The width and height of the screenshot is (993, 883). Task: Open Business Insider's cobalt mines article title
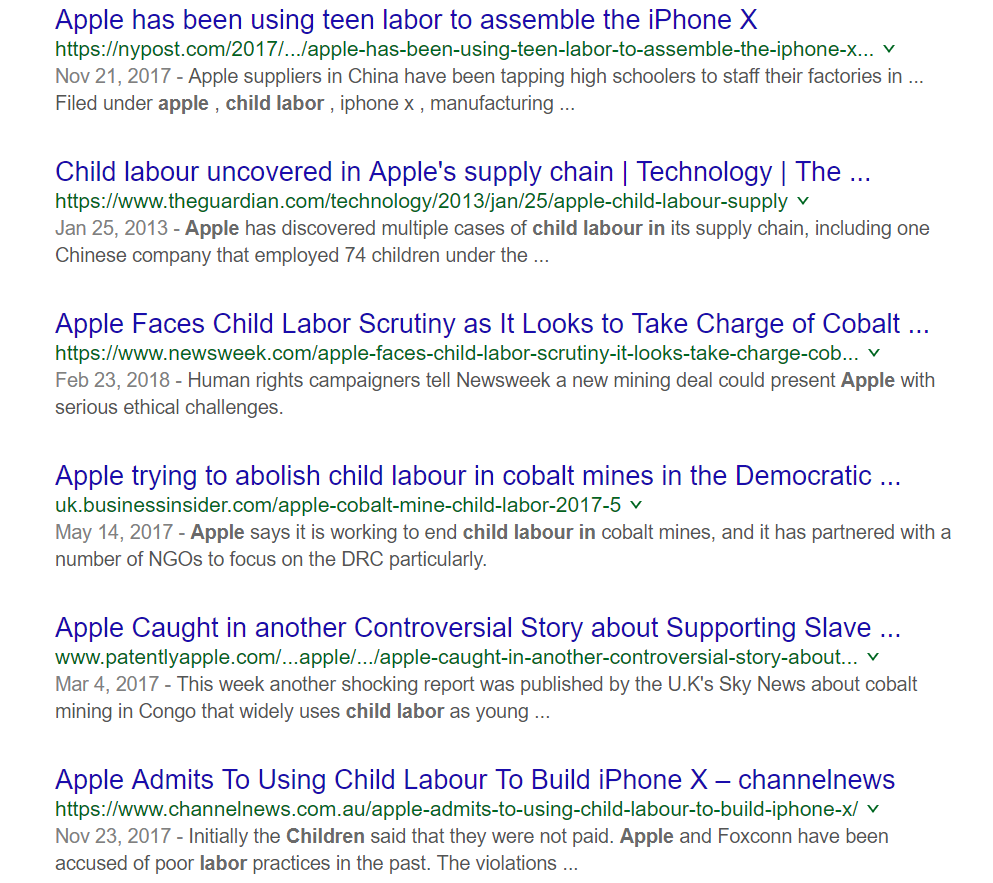pos(478,475)
